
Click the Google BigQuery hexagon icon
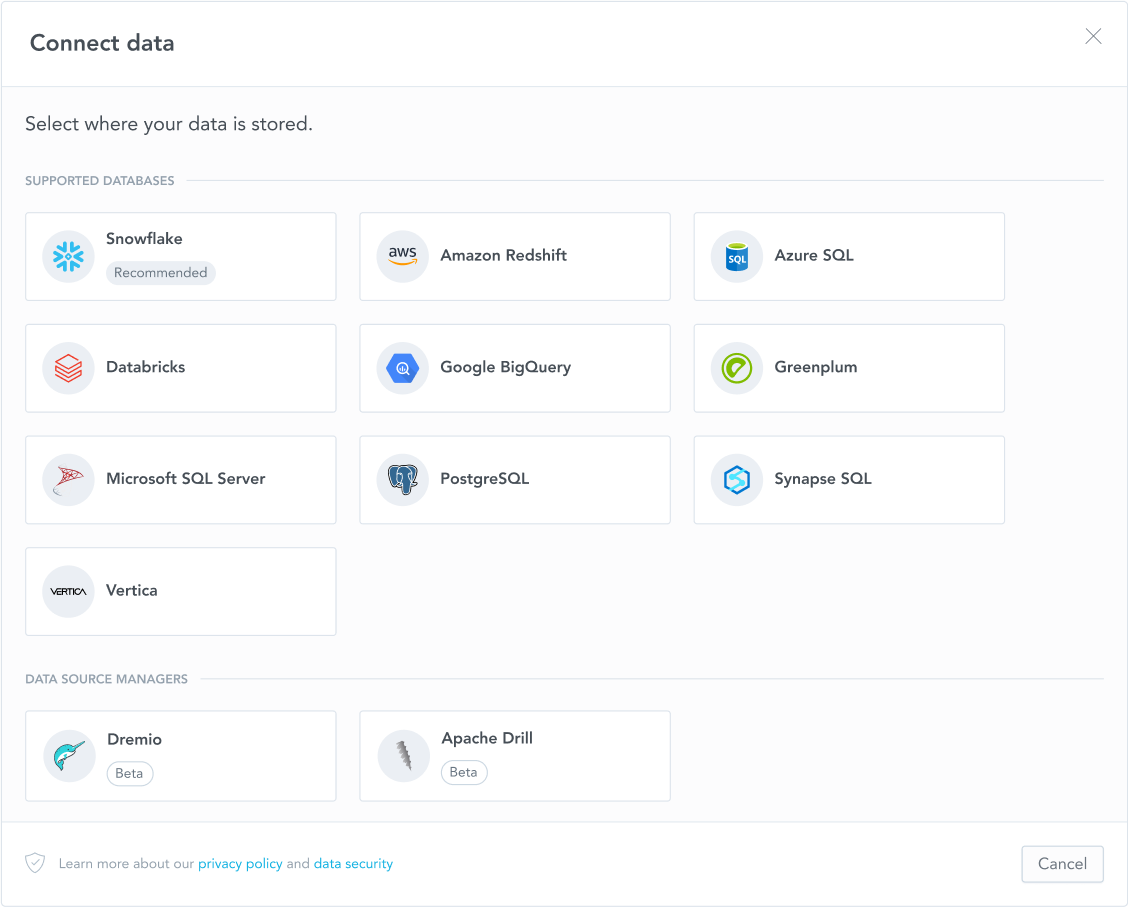pos(402,368)
